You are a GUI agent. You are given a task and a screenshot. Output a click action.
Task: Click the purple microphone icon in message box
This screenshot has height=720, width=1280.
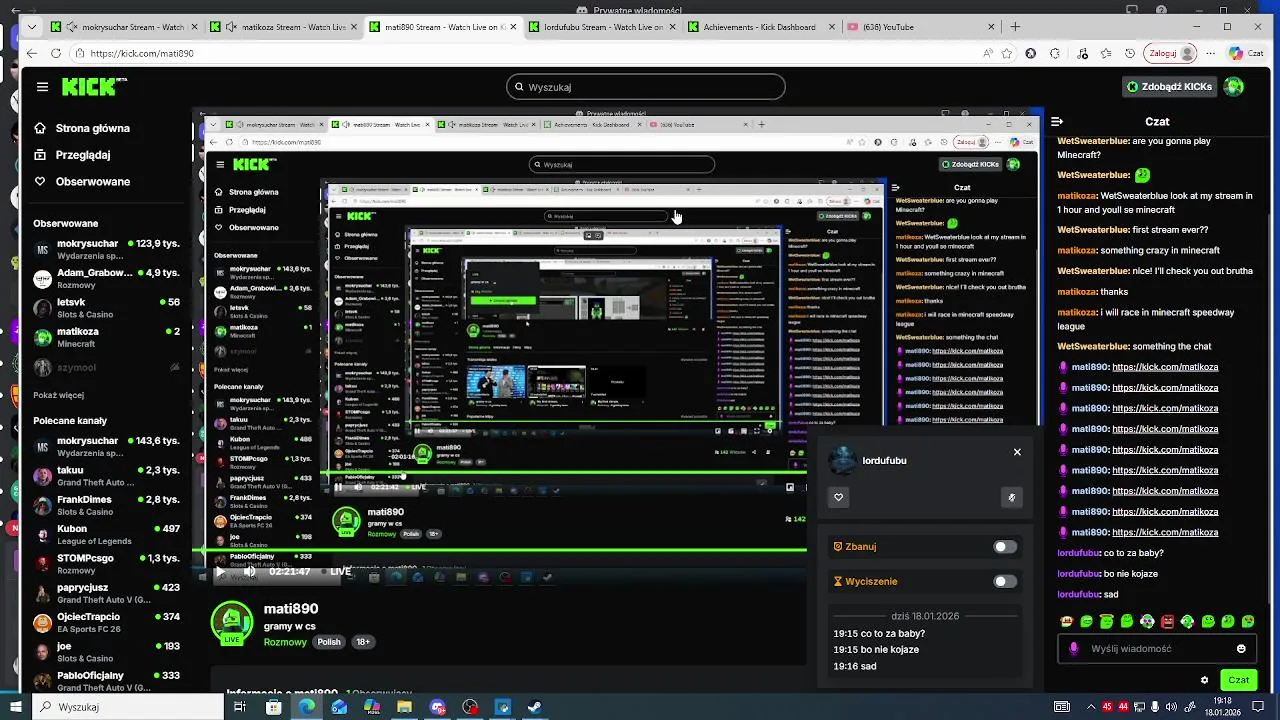click(1074, 648)
